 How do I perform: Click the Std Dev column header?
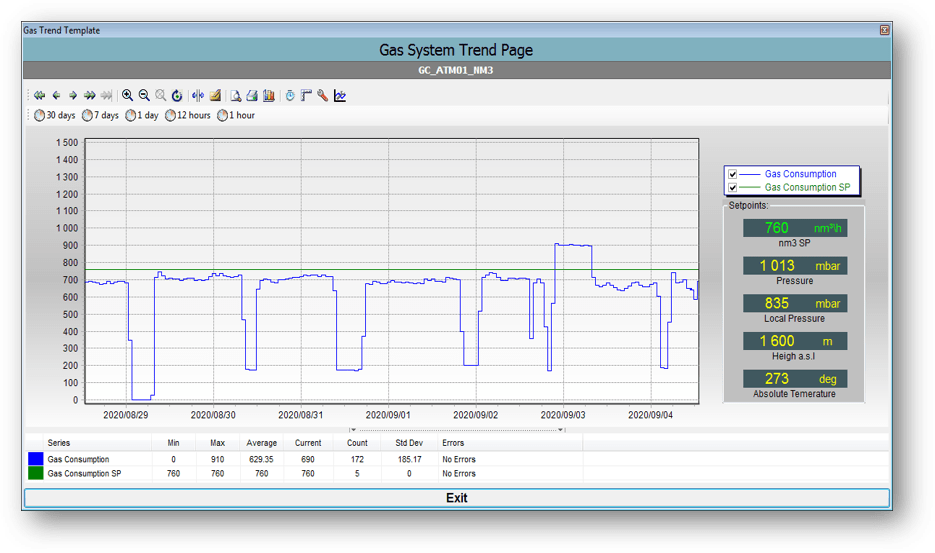409,443
